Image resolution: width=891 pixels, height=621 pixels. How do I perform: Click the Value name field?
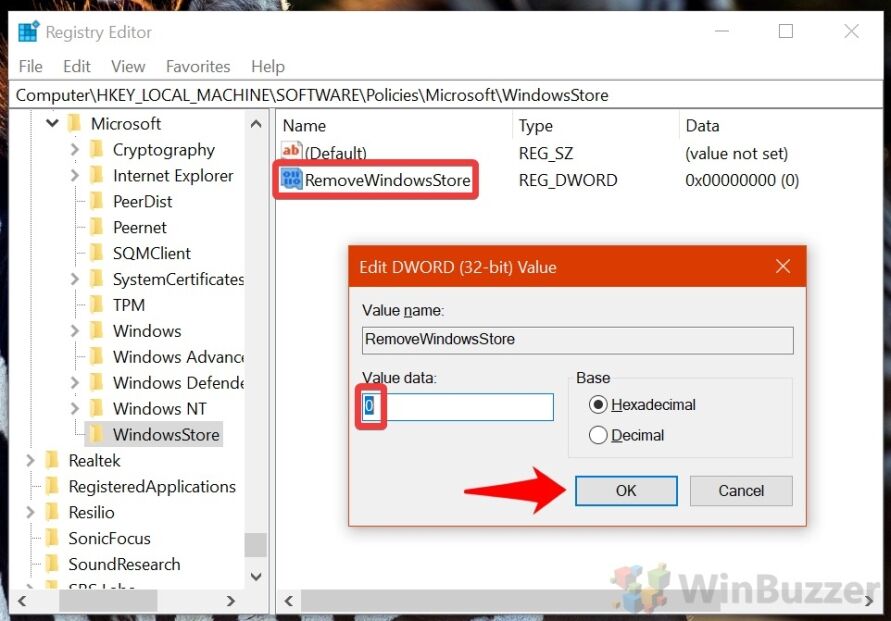(577, 340)
